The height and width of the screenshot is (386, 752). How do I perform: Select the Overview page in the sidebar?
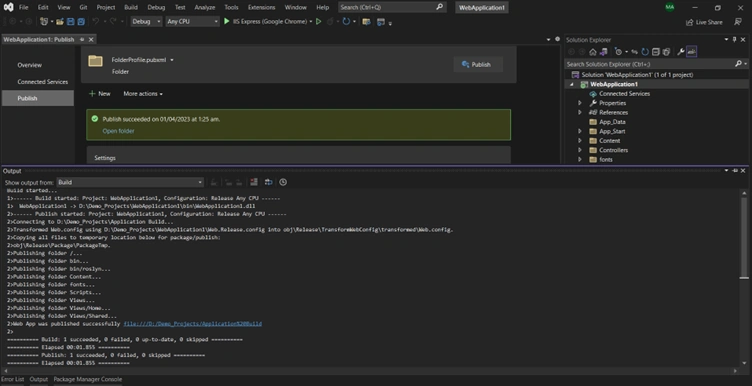29,65
